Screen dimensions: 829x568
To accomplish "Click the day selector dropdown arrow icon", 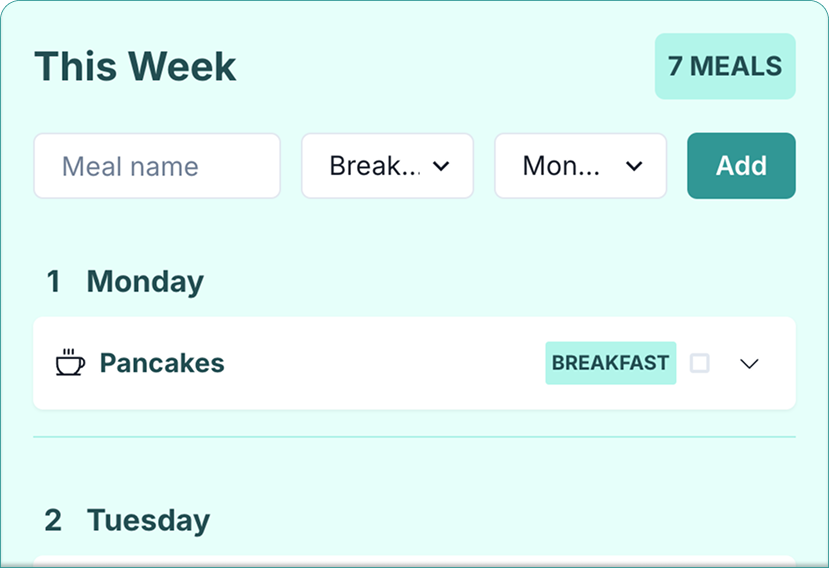I will click(x=634, y=166).
